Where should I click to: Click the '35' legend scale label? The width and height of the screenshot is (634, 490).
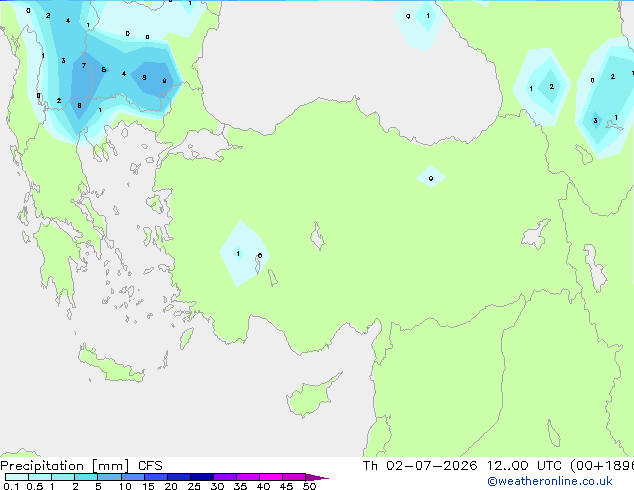(x=240, y=486)
